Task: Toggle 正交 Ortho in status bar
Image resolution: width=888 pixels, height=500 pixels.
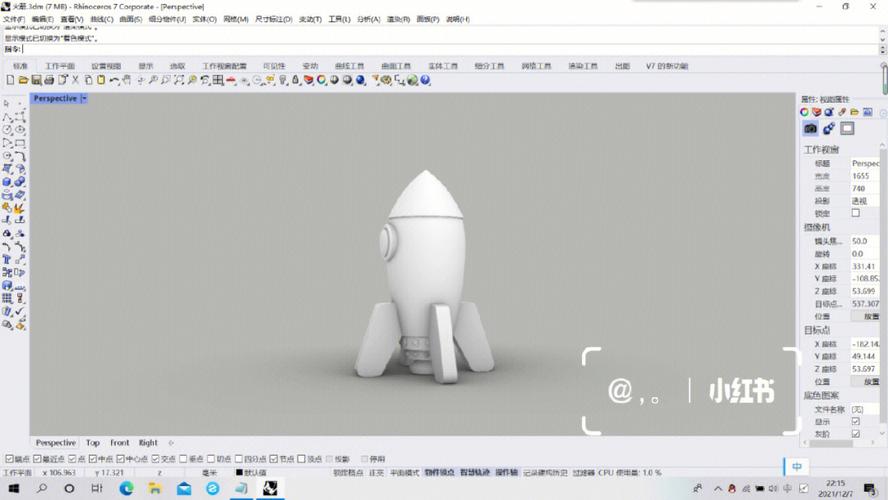Action: click(377, 472)
